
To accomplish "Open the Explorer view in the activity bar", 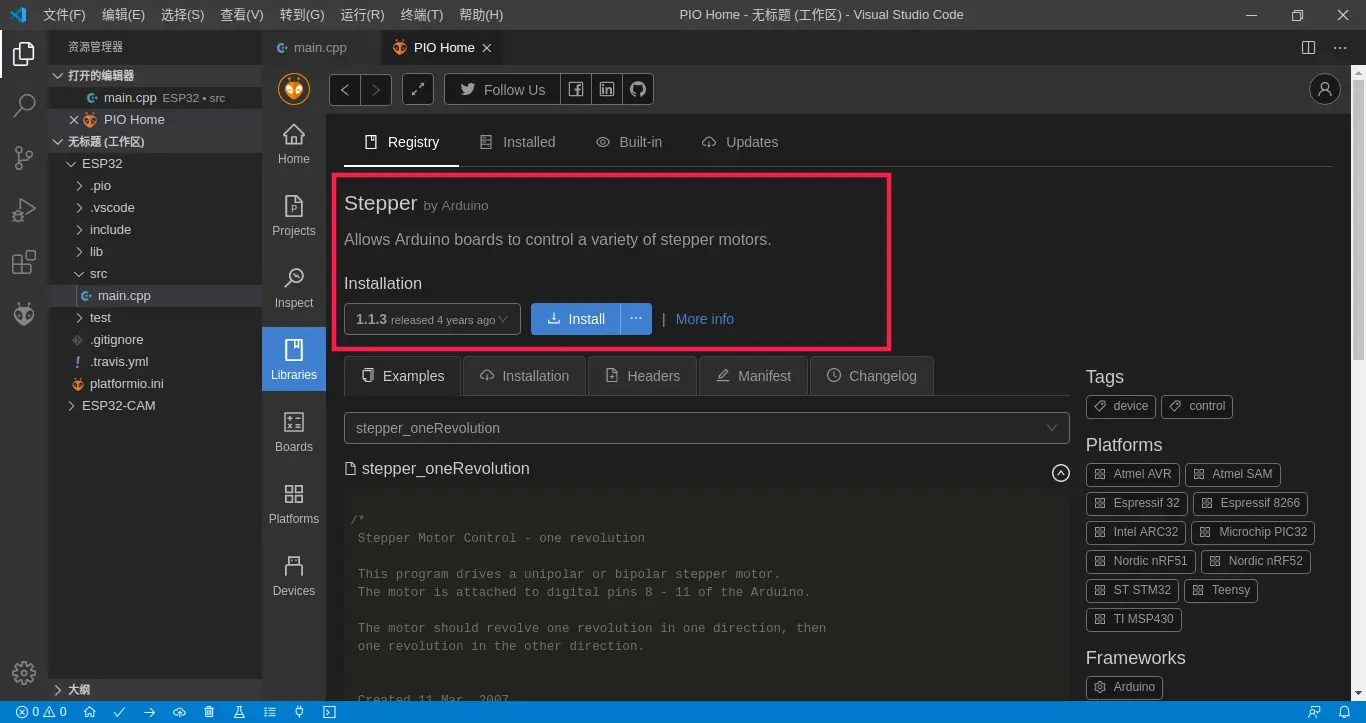I will 24,54.
